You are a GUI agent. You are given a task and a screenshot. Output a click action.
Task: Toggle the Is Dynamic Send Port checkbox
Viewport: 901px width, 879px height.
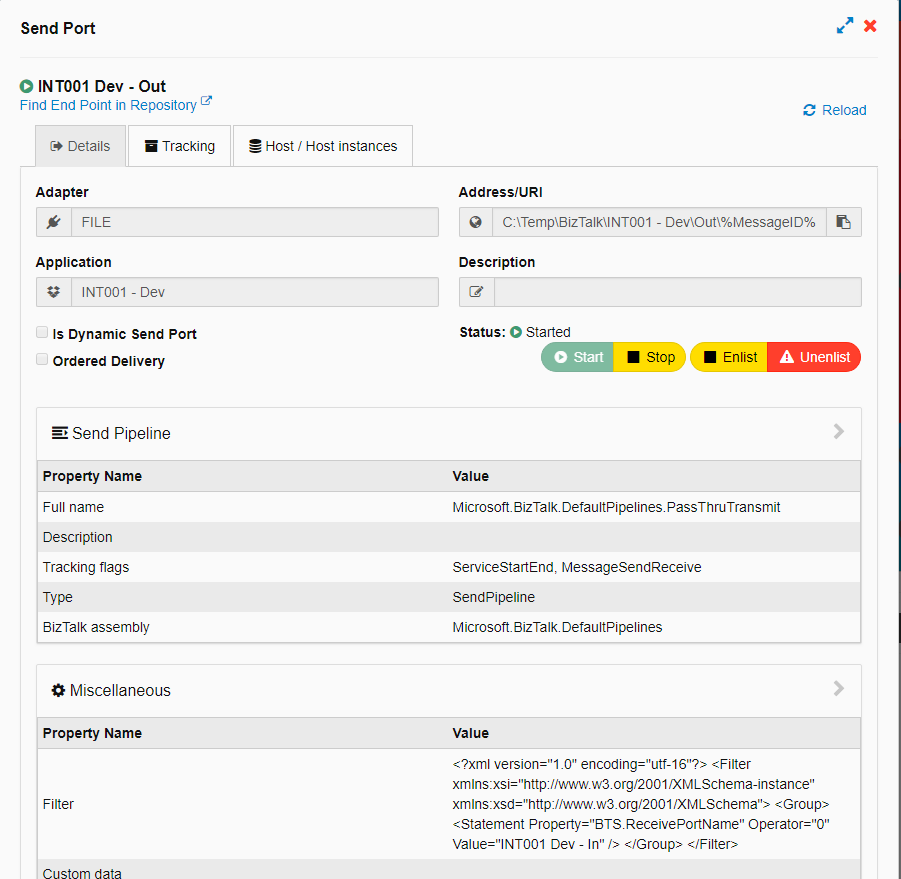click(x=42, y=332)
